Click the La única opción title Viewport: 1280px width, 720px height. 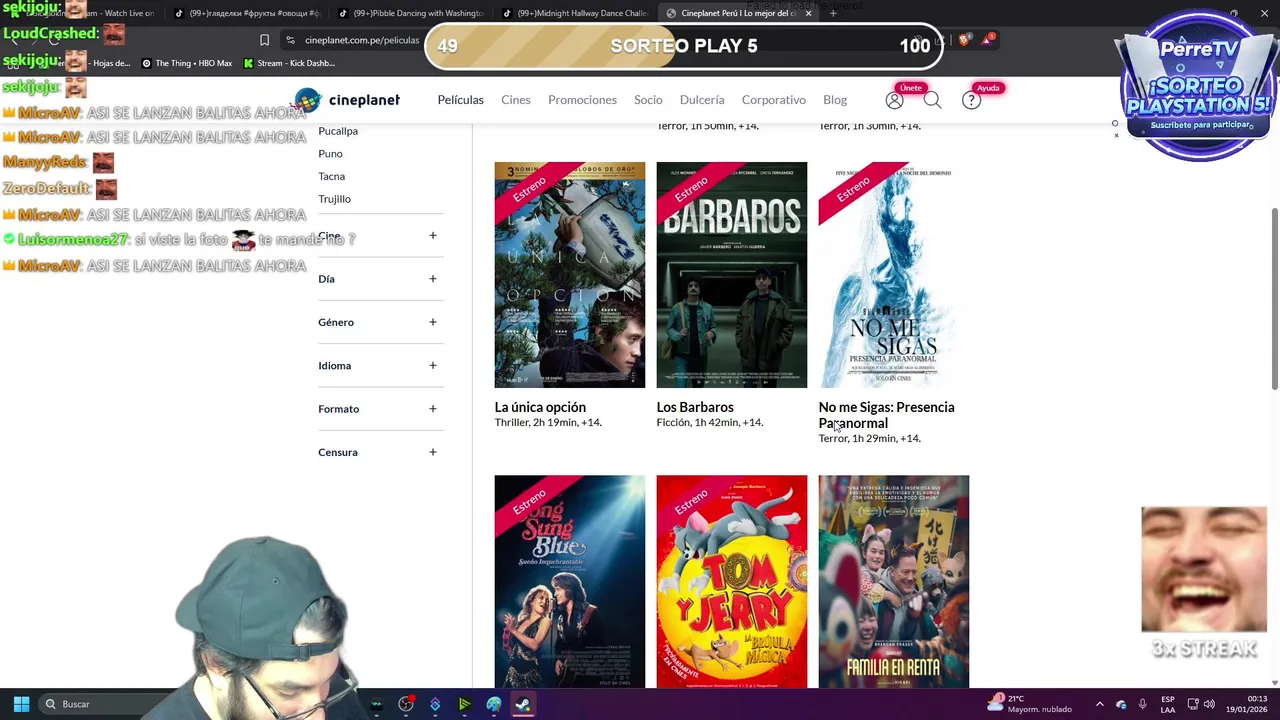[x=540, y=407]
